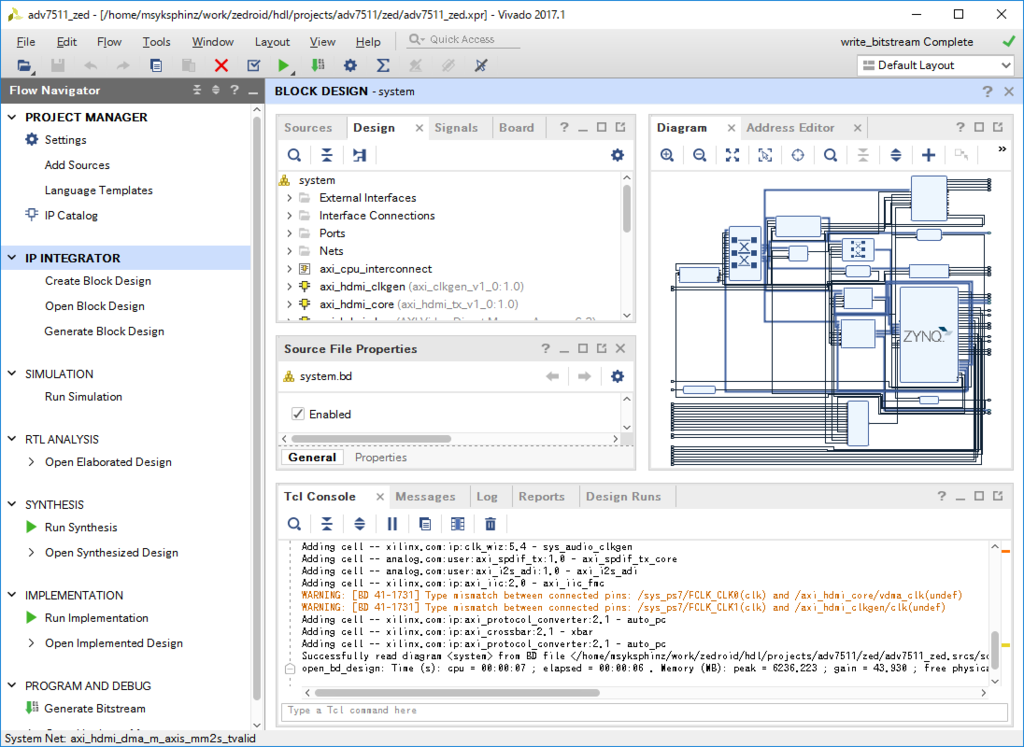Click Run Implementation in Flow Navigator
The width and height of the screenshot is (1024, 747).
[x=97, y=618]
